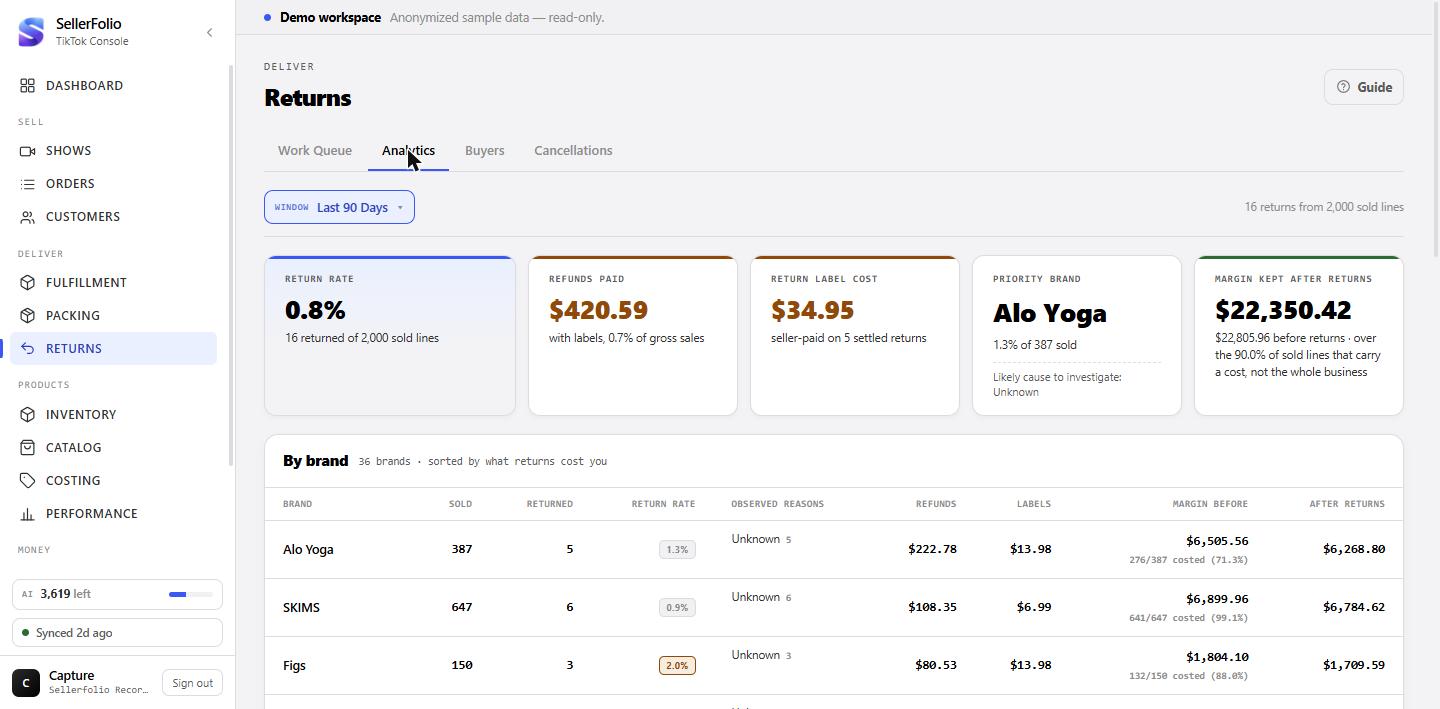Viewport: 1440px width, 709px height.
Task: Open DASHBOARD in the sidebar
Action: pos(113,86)
